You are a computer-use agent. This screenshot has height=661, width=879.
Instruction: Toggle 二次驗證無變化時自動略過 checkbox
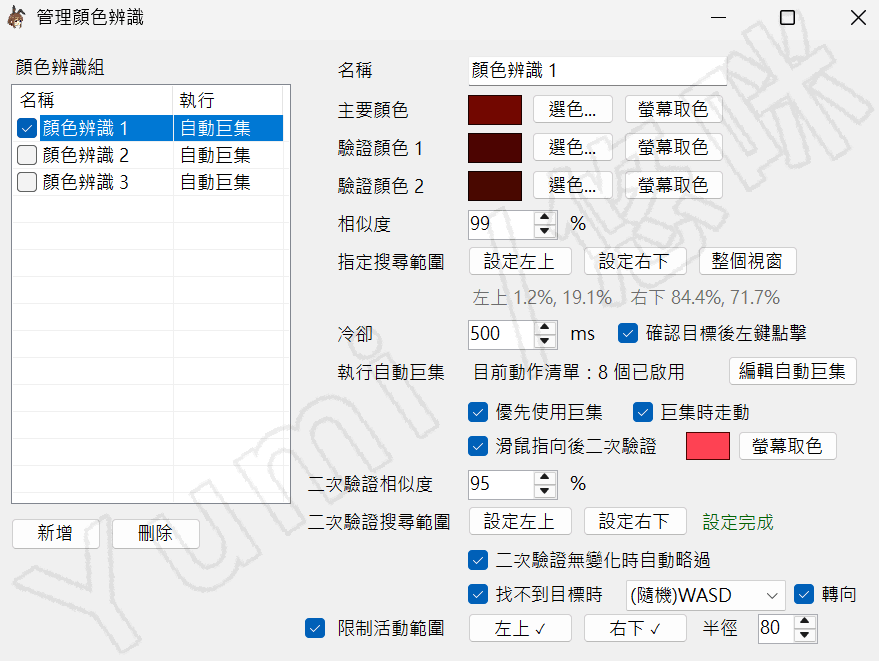coord(478,560)
